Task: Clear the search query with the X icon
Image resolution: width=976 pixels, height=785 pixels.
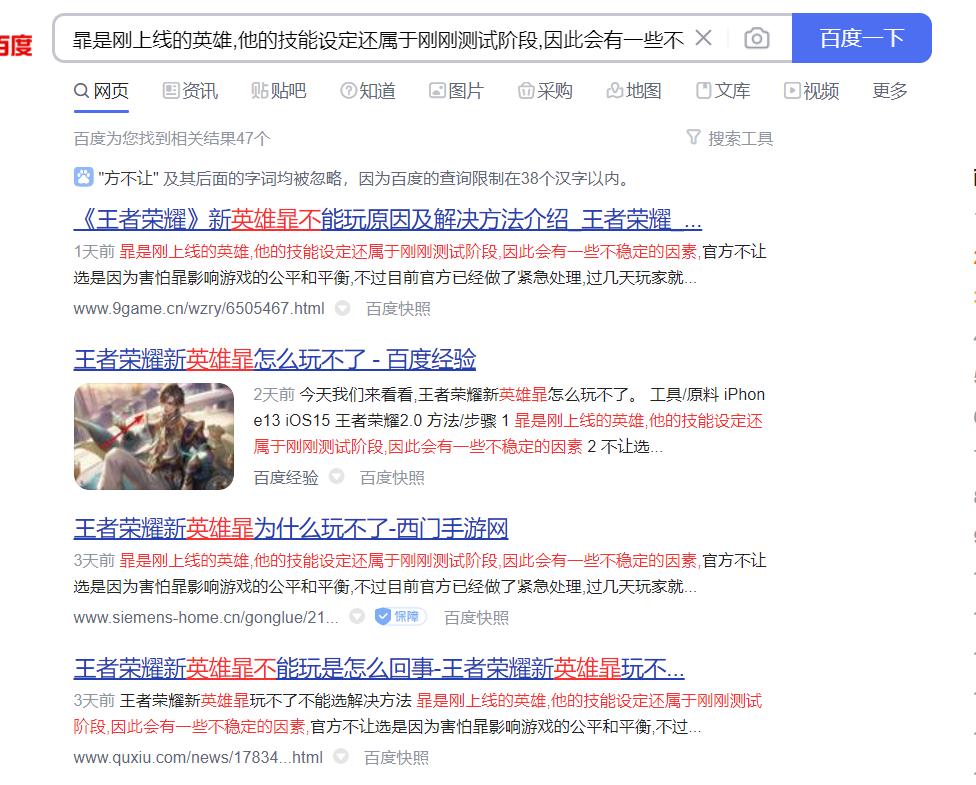Action: [703, 37]
